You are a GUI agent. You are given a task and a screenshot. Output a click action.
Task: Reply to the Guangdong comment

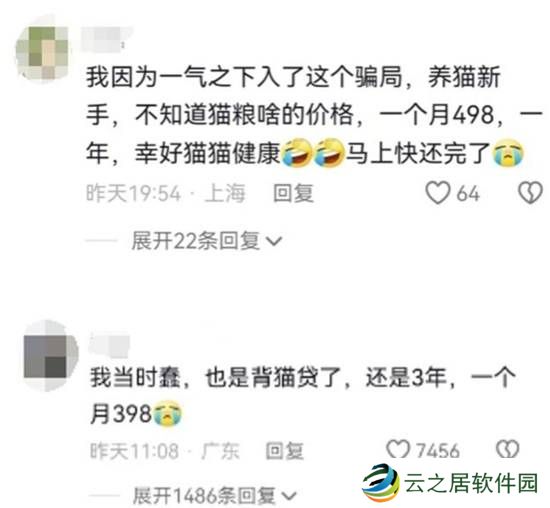pos(284,450)
